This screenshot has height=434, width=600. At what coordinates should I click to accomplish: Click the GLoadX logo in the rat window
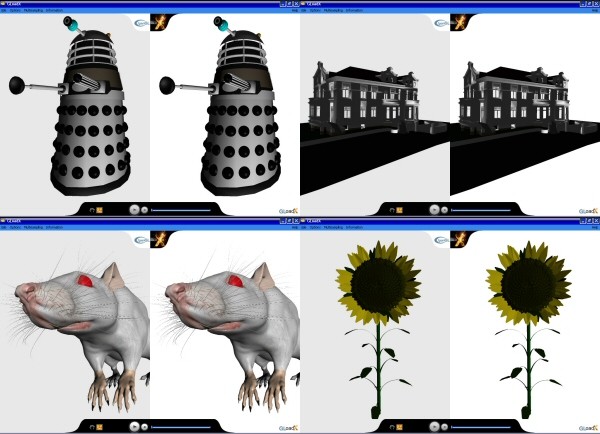pos(285,427)
